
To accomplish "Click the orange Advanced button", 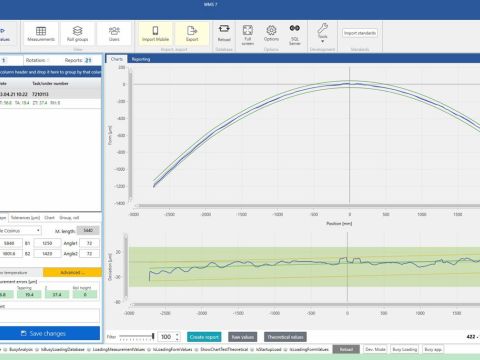I will tap(72, 272).
